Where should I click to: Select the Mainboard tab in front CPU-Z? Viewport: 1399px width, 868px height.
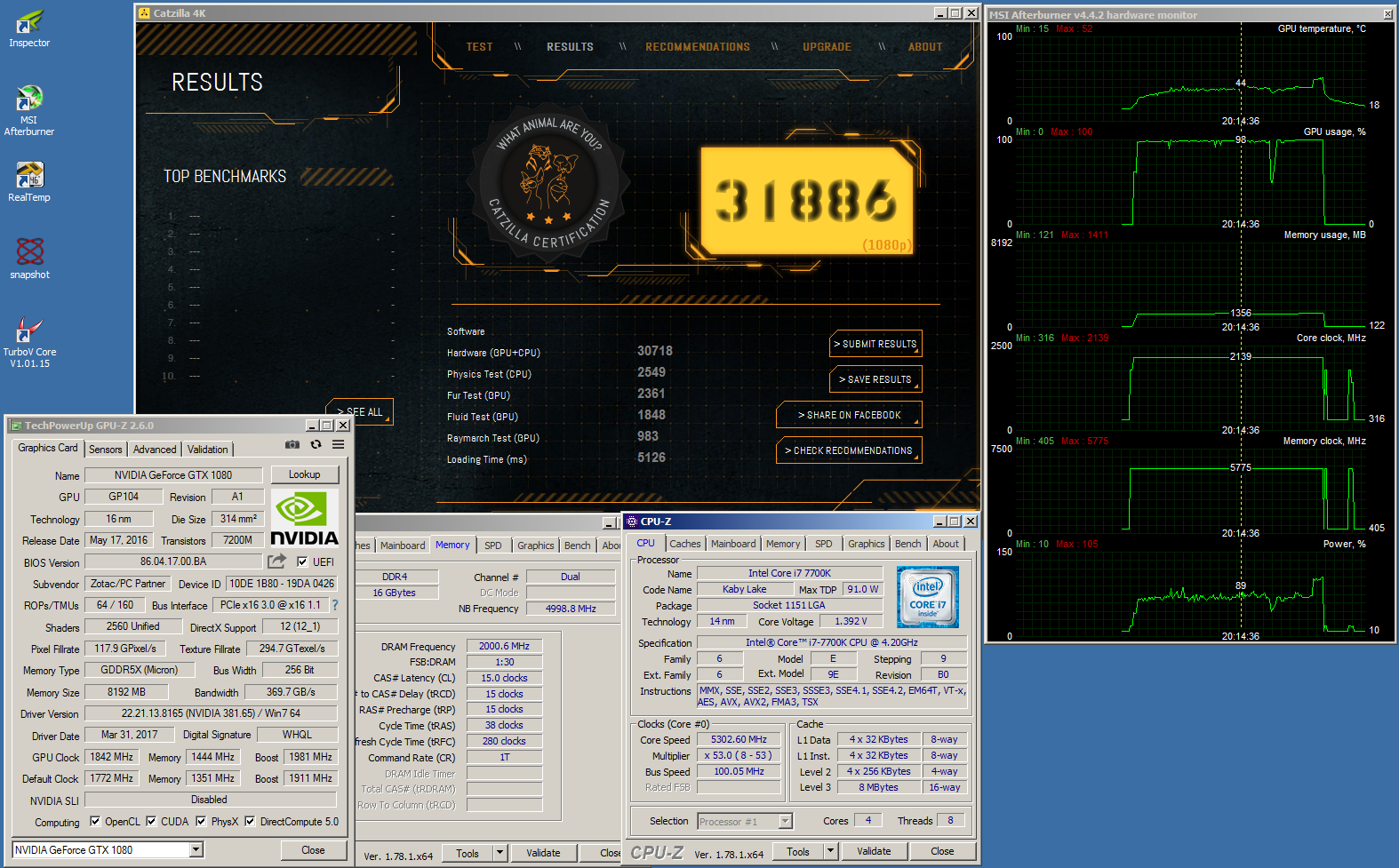(733, 544)
